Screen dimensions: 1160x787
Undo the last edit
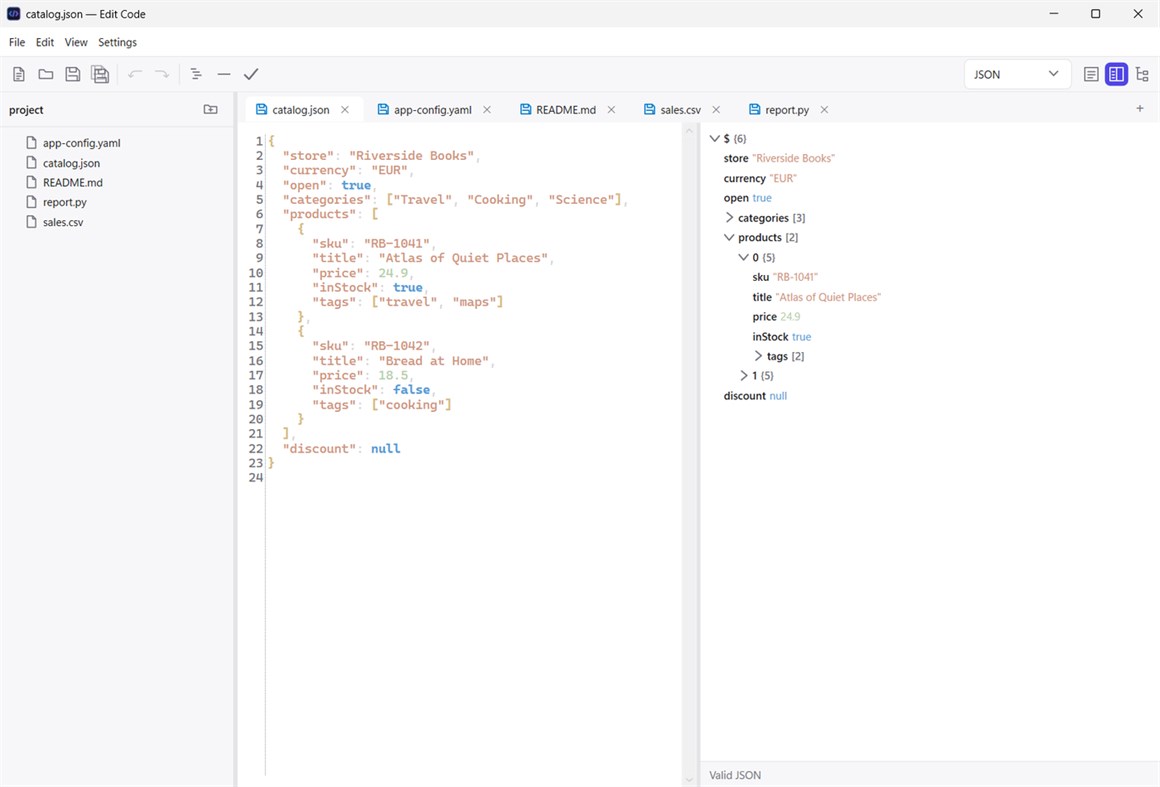(x=135, y=74)
